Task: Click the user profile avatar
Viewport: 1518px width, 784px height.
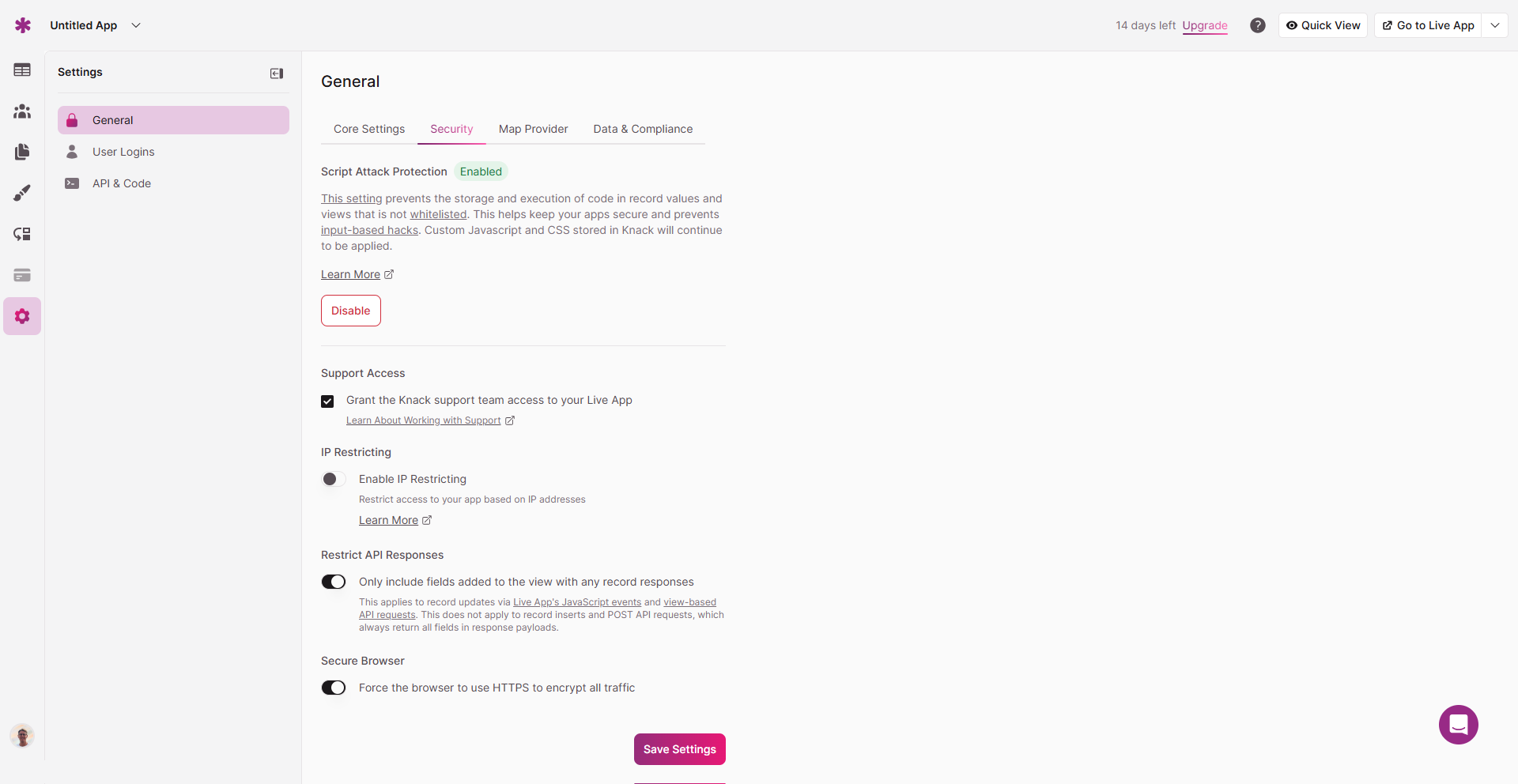Action: pos(22,736)
